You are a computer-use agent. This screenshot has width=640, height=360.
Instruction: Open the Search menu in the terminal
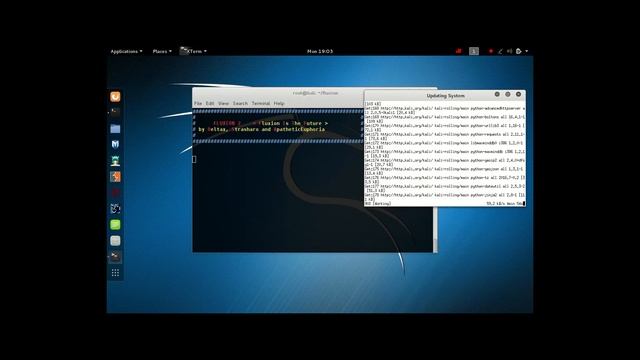[240, 103]
